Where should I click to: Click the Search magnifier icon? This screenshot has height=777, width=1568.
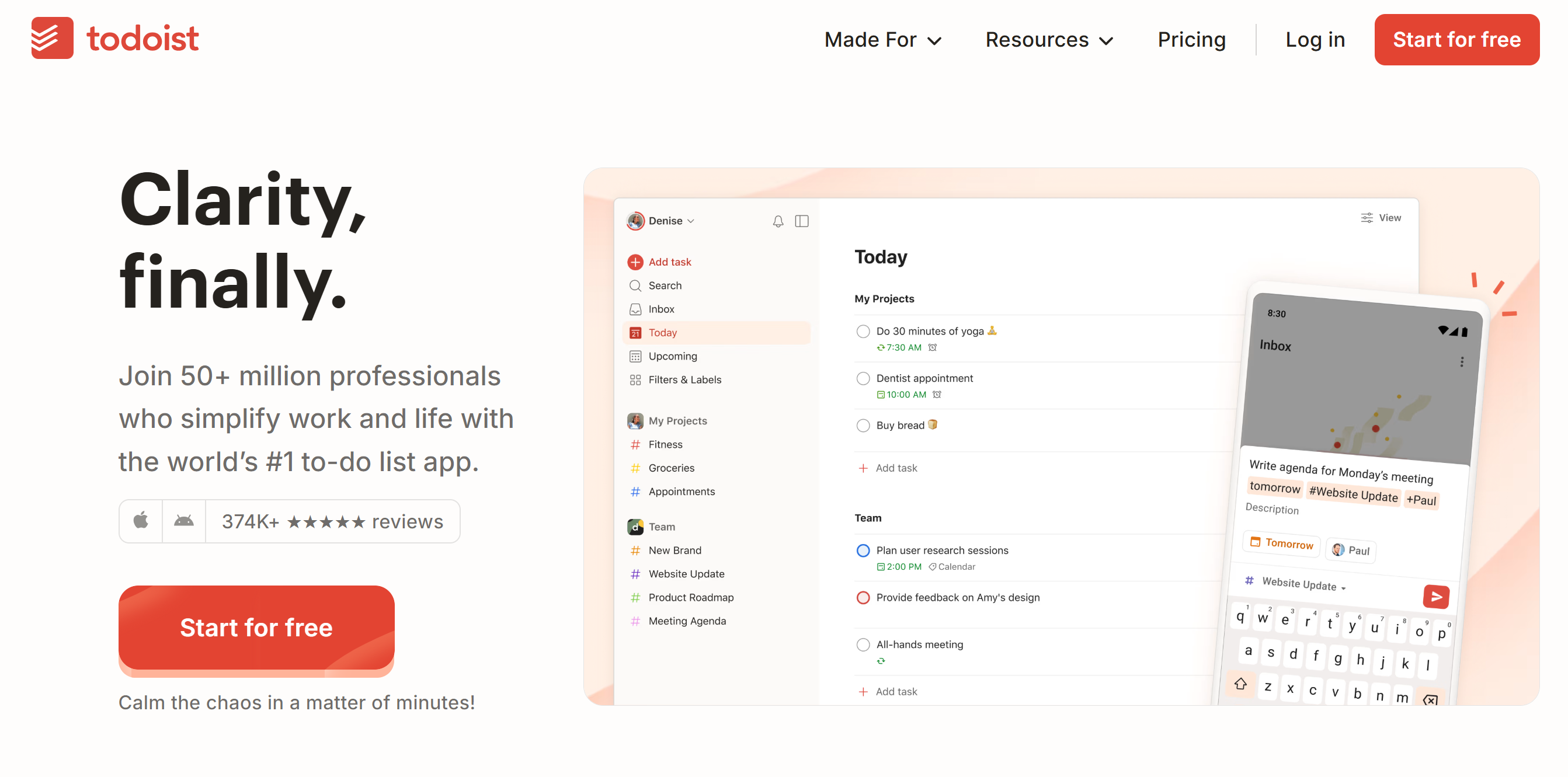pos(635,286)
